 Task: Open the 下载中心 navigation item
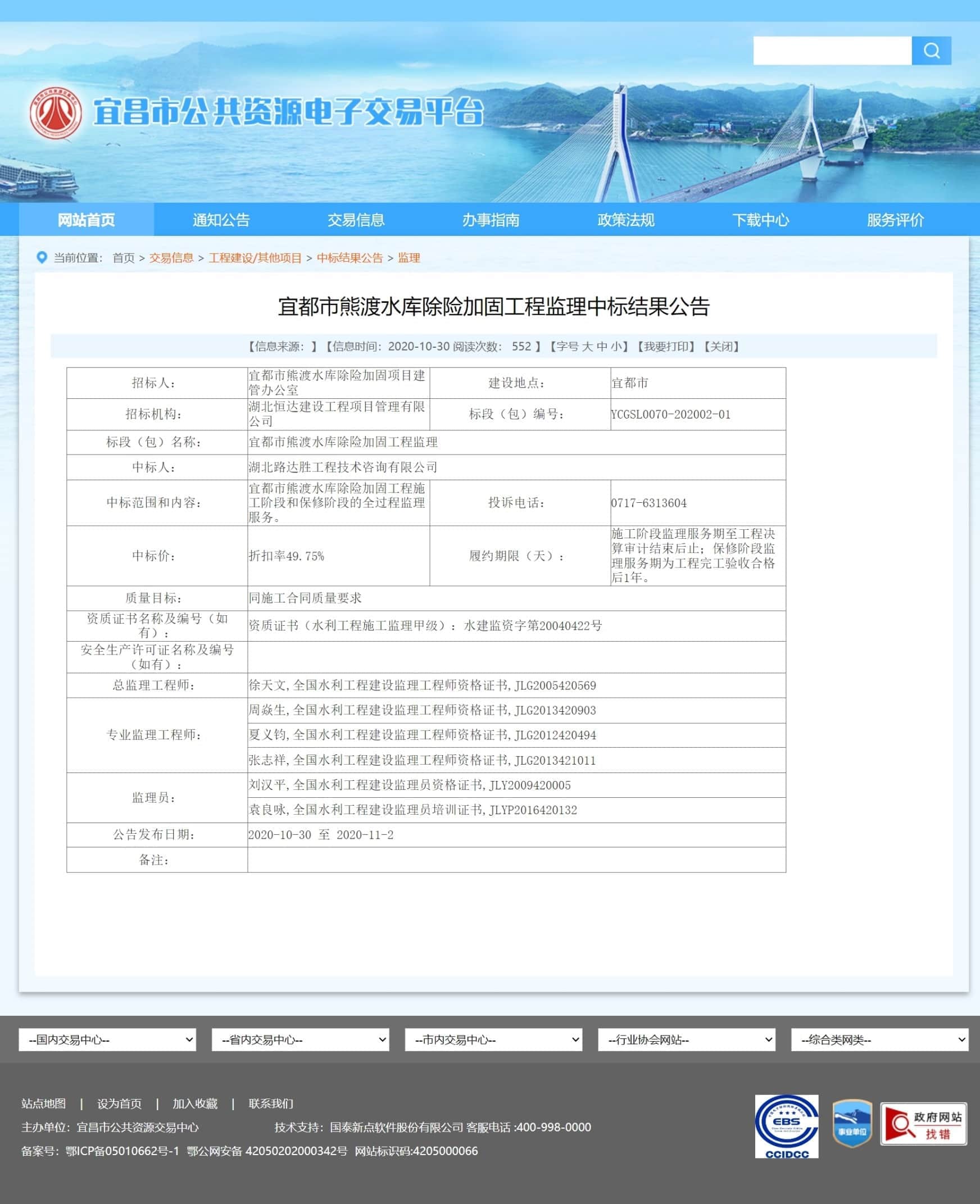[x=760, y=220]
